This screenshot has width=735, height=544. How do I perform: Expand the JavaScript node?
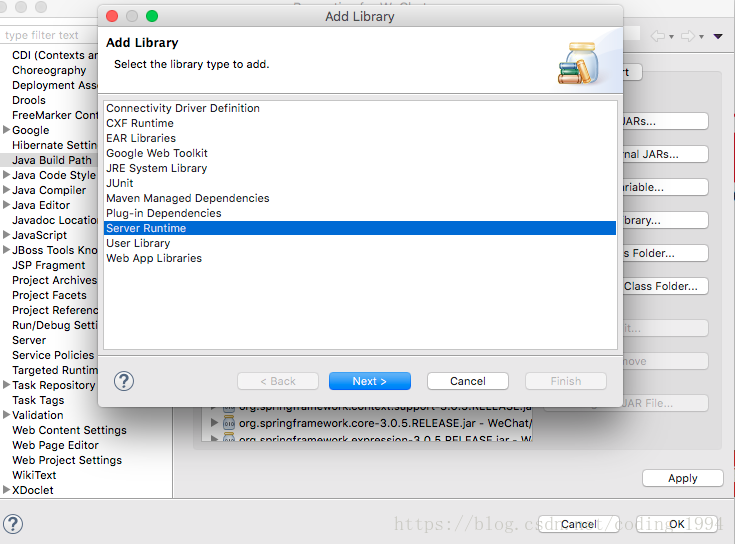click(6, 235)
